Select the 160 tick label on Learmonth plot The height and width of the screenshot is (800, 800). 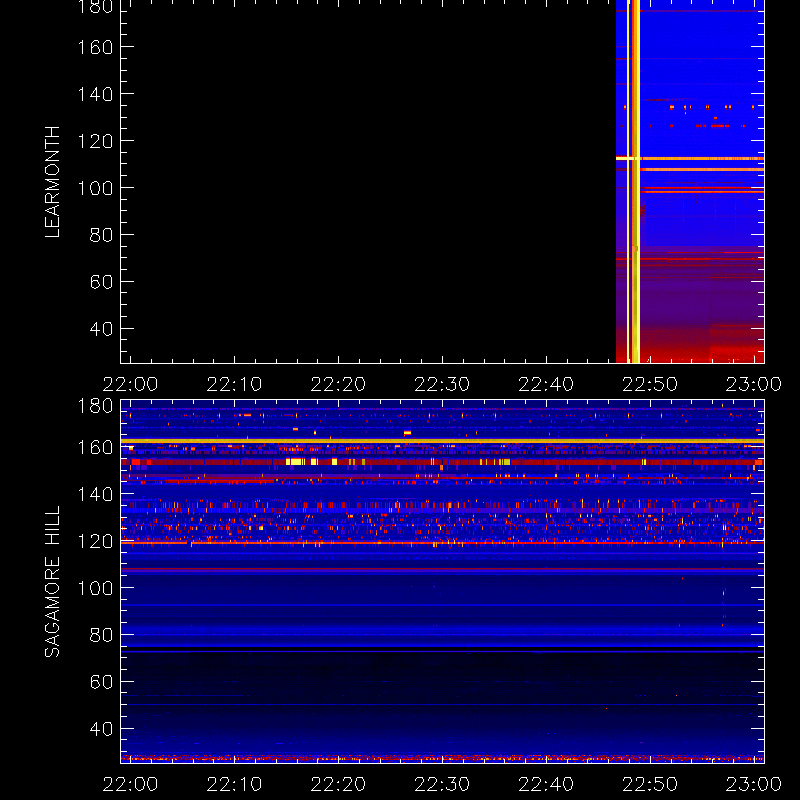95,47
